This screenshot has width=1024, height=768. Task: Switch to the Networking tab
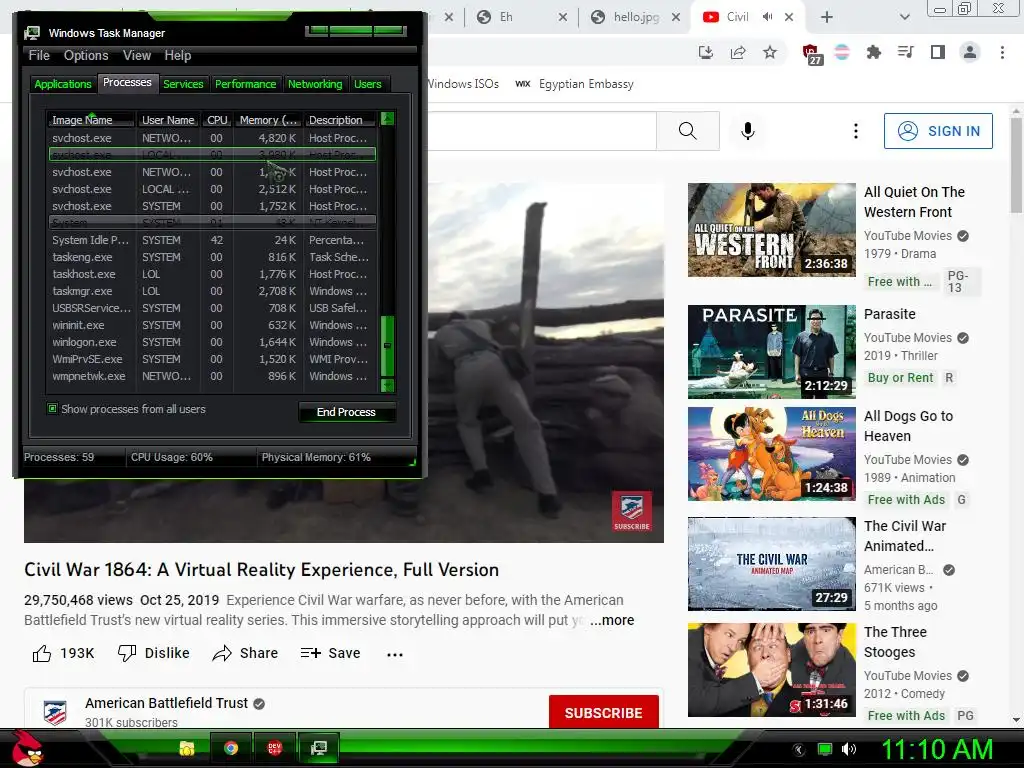pyautogui.click(x=315, y=84)
